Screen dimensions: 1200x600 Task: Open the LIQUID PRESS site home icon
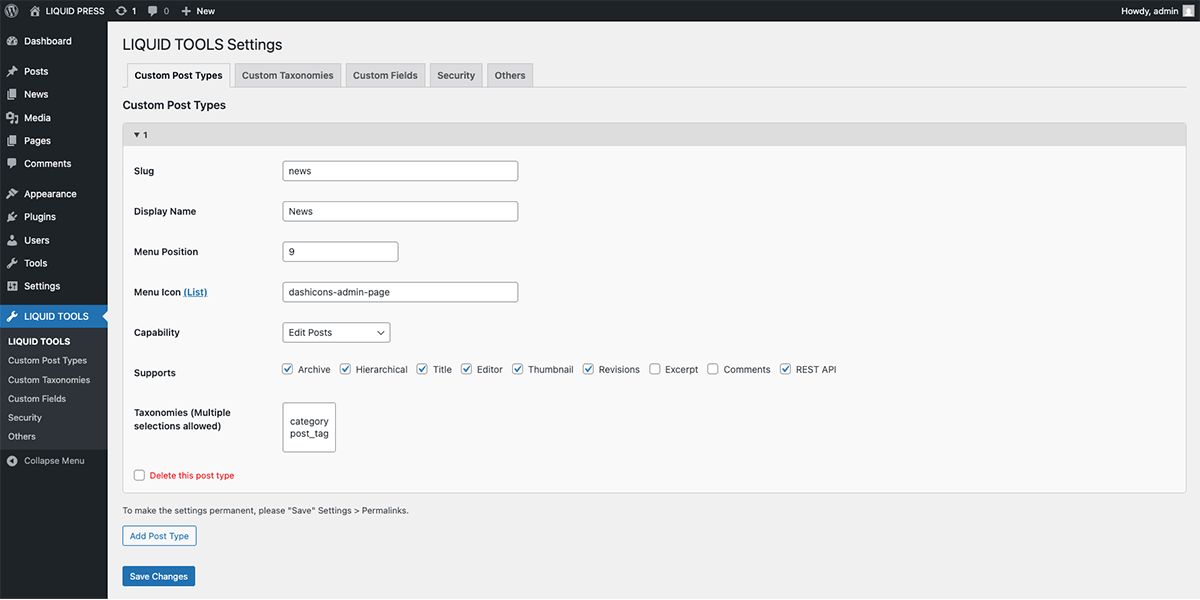(x=36, y=11)
